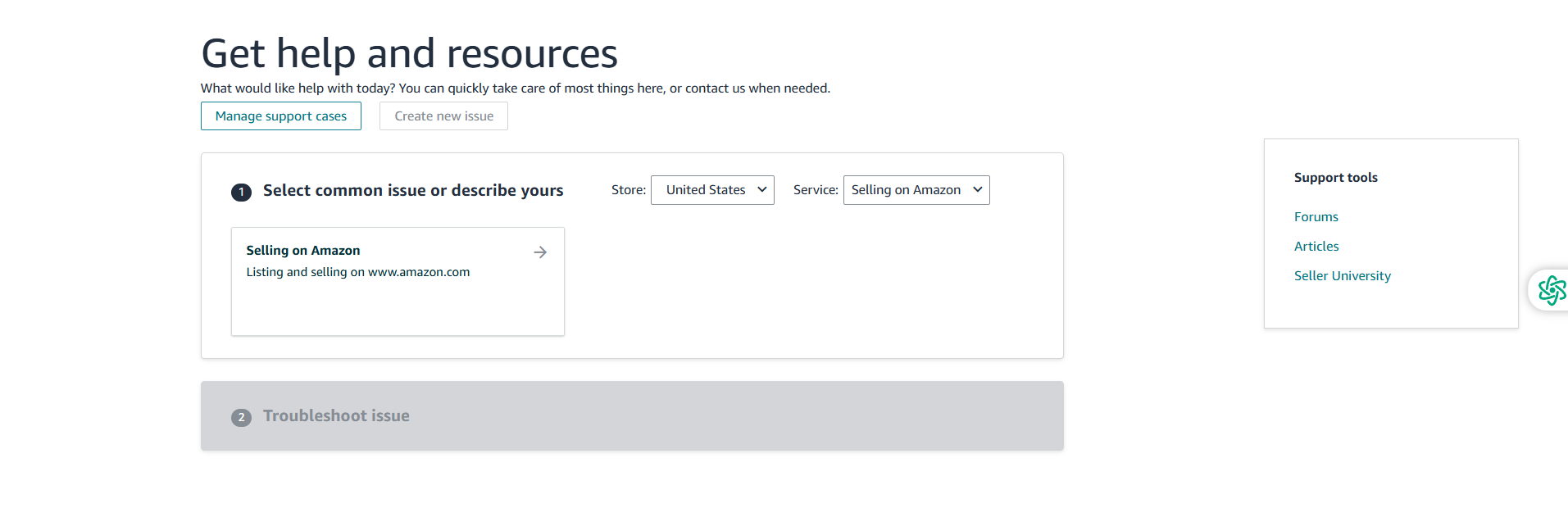Click the Service: label

pyautogui.click(x=816, y=190)
